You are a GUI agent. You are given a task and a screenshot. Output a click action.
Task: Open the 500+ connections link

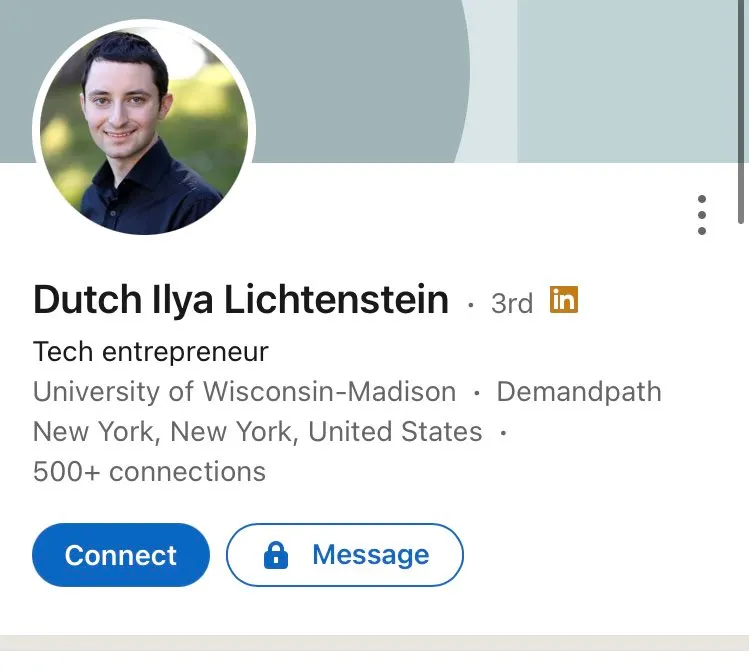pyautogui.click(x=149, y=471)
